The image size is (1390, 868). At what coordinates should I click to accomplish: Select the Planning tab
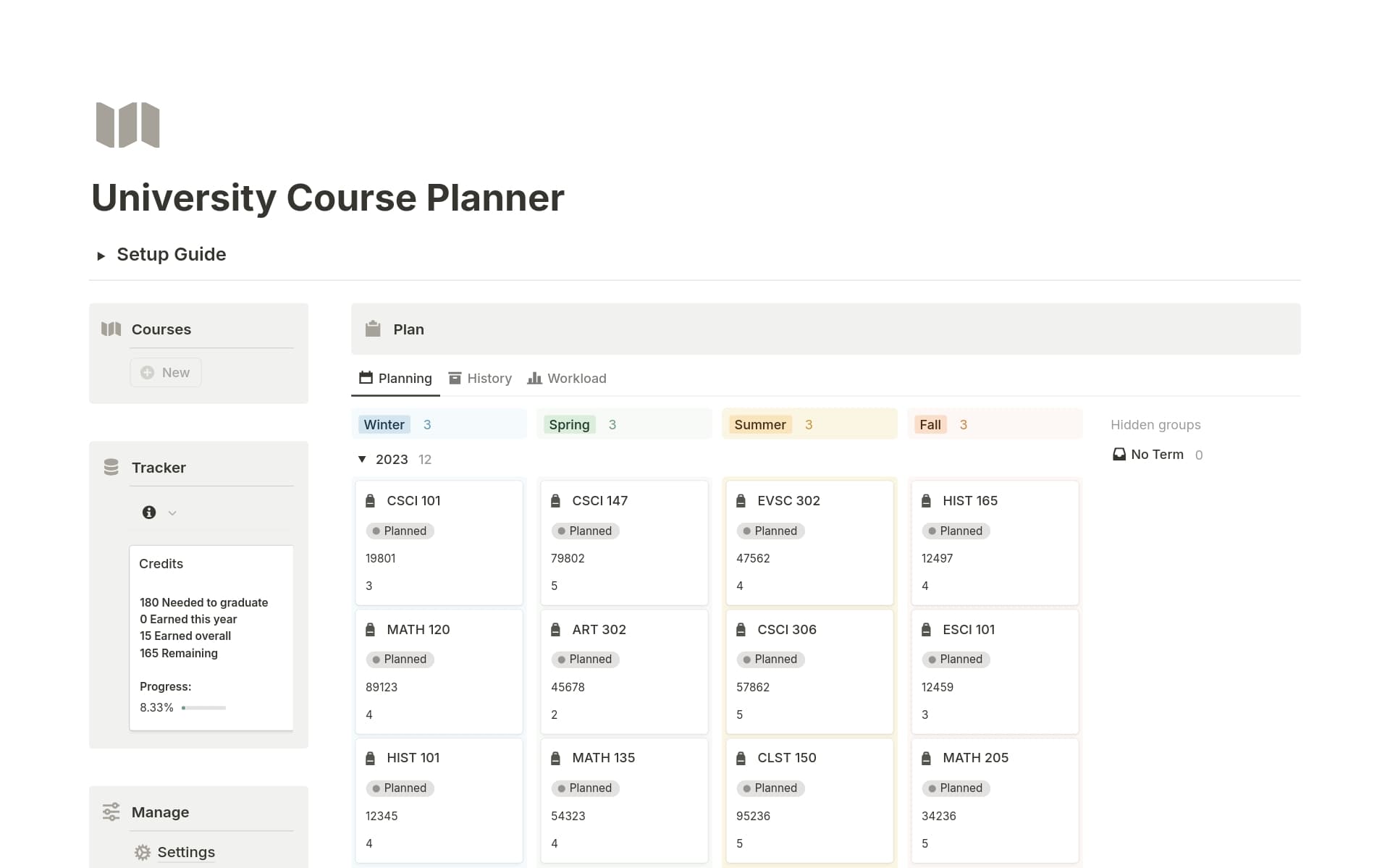[x=395, y=379]
